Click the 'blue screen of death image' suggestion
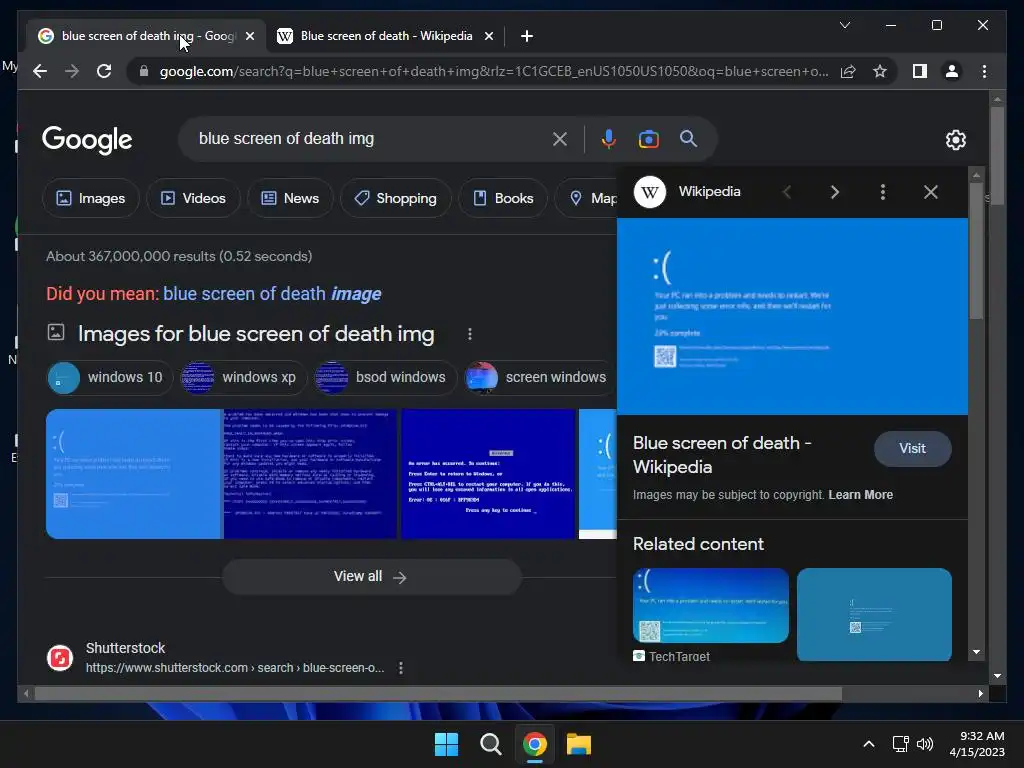Screen dimensions: 1024x768 [x=272, y=294]
